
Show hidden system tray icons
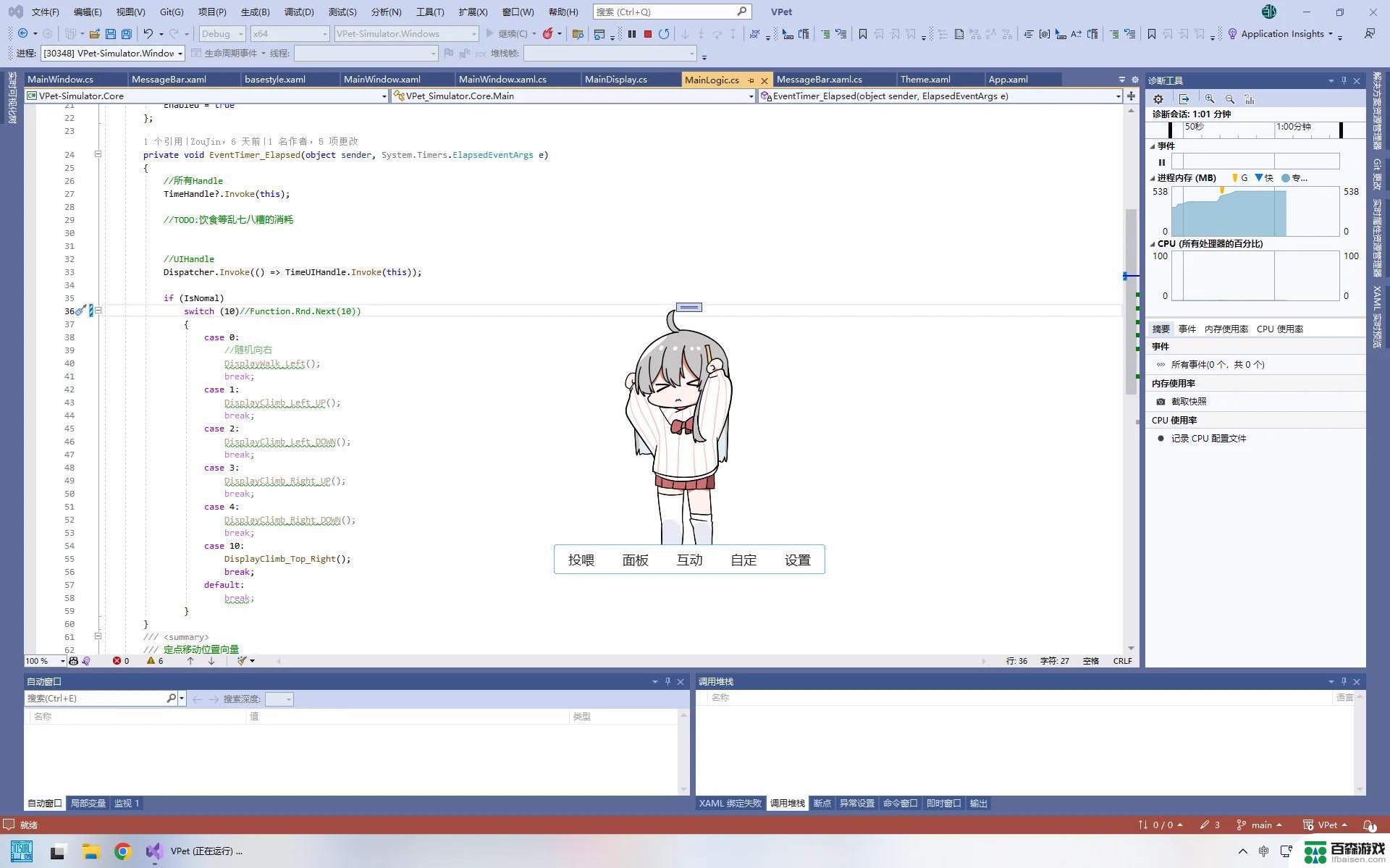pos(1243,851)
